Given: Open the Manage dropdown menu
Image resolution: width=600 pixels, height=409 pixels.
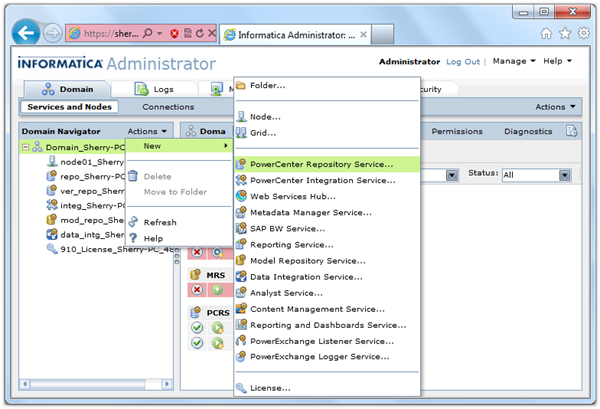Looking at the screenshot, I should [x=514, y=61].
